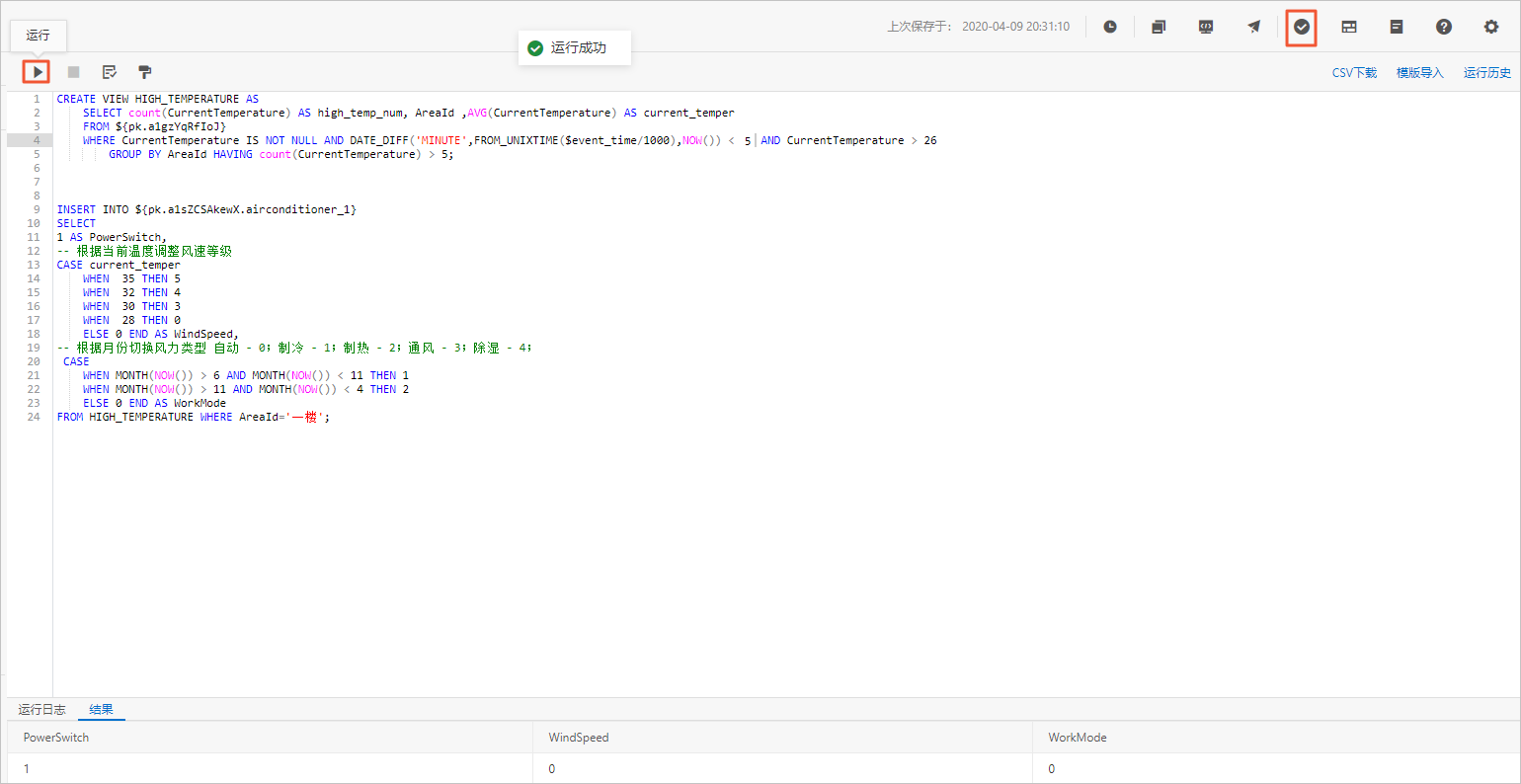Click the FROM HIGH_TEMPERATURE WHERE AreaId line
Screen dimensions: 1521x784
[194, 417]
